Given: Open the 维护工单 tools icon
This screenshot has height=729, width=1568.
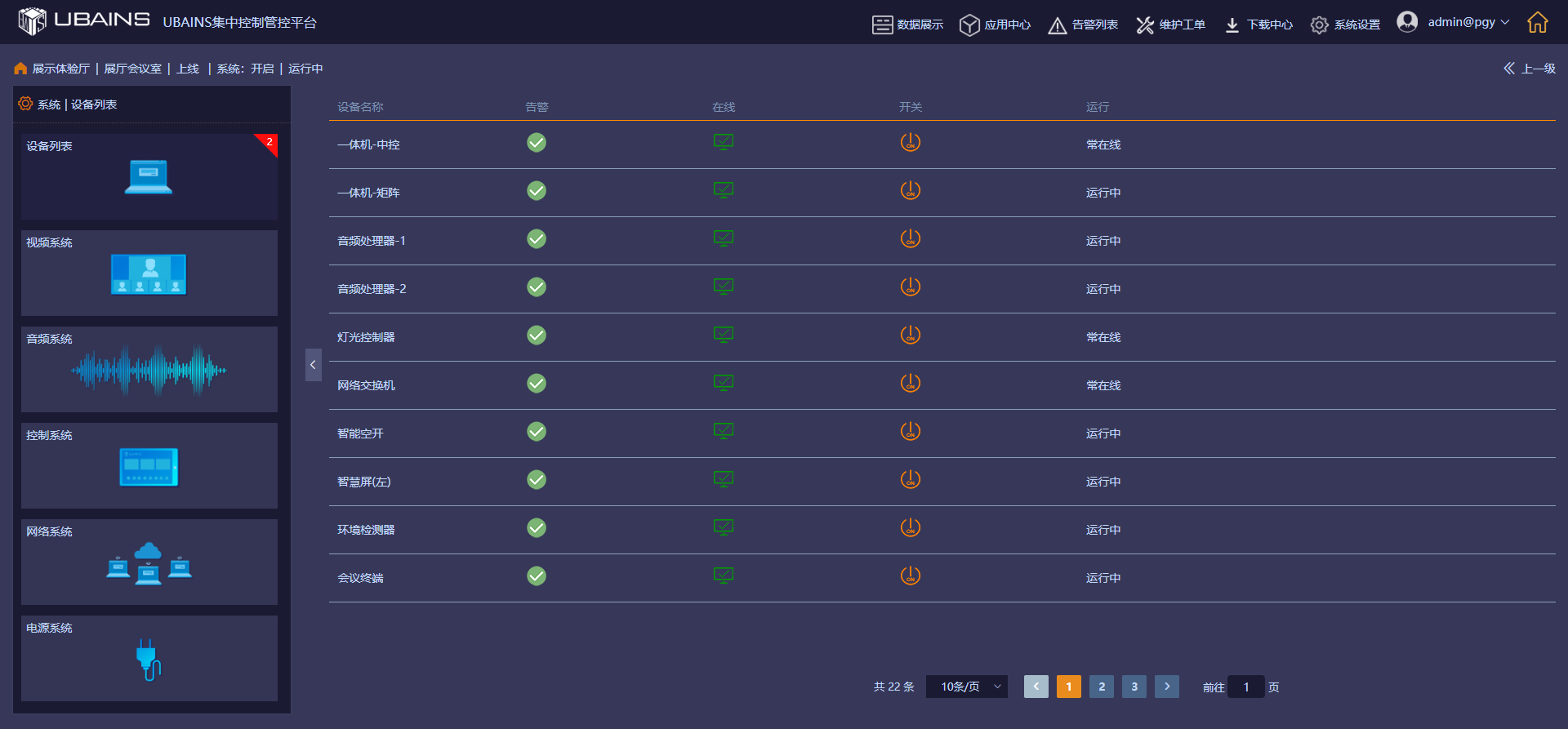Looking at the screenshot, I should 1145,25.
